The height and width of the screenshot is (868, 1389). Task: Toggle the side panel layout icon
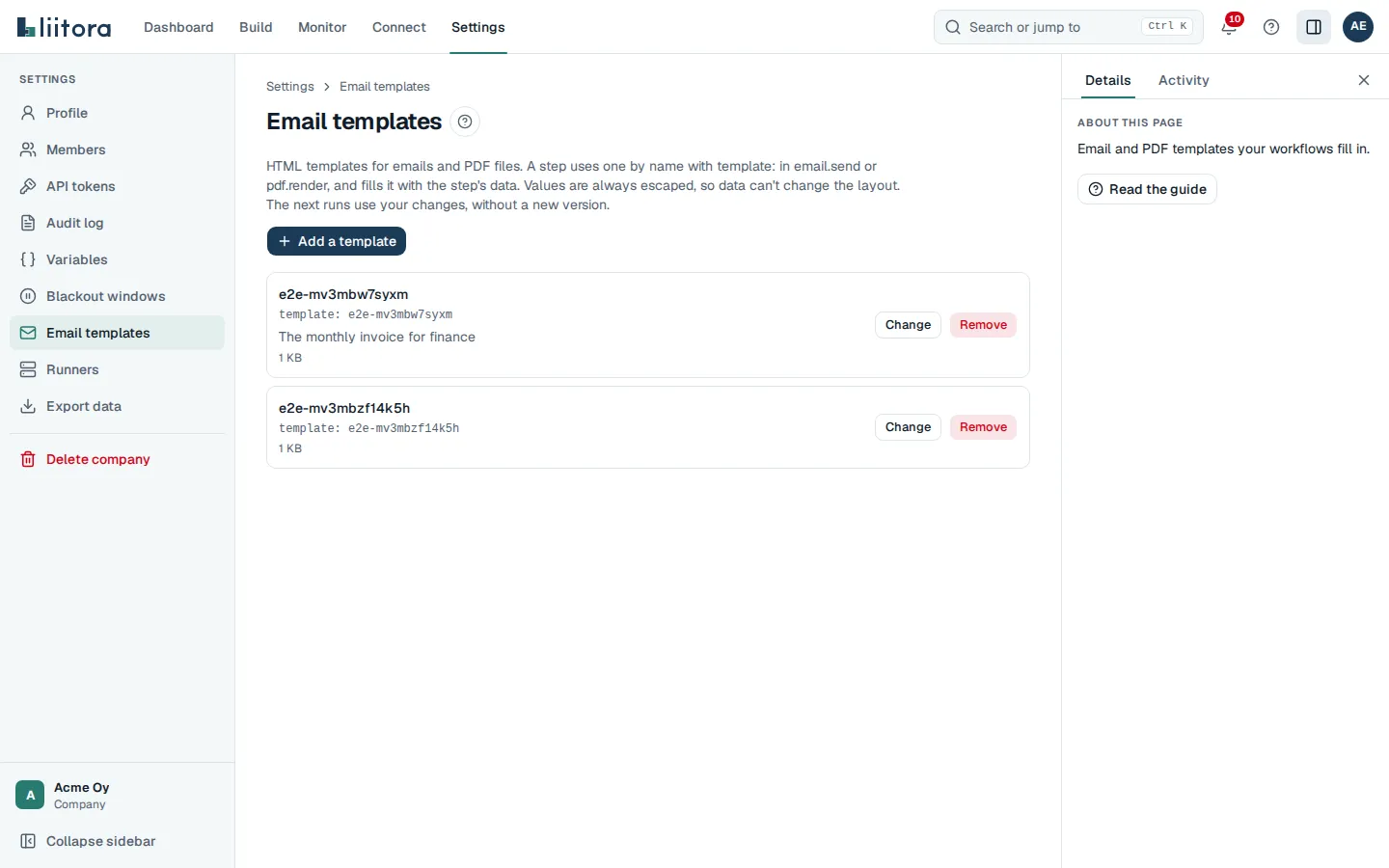tap(1314, 27)
